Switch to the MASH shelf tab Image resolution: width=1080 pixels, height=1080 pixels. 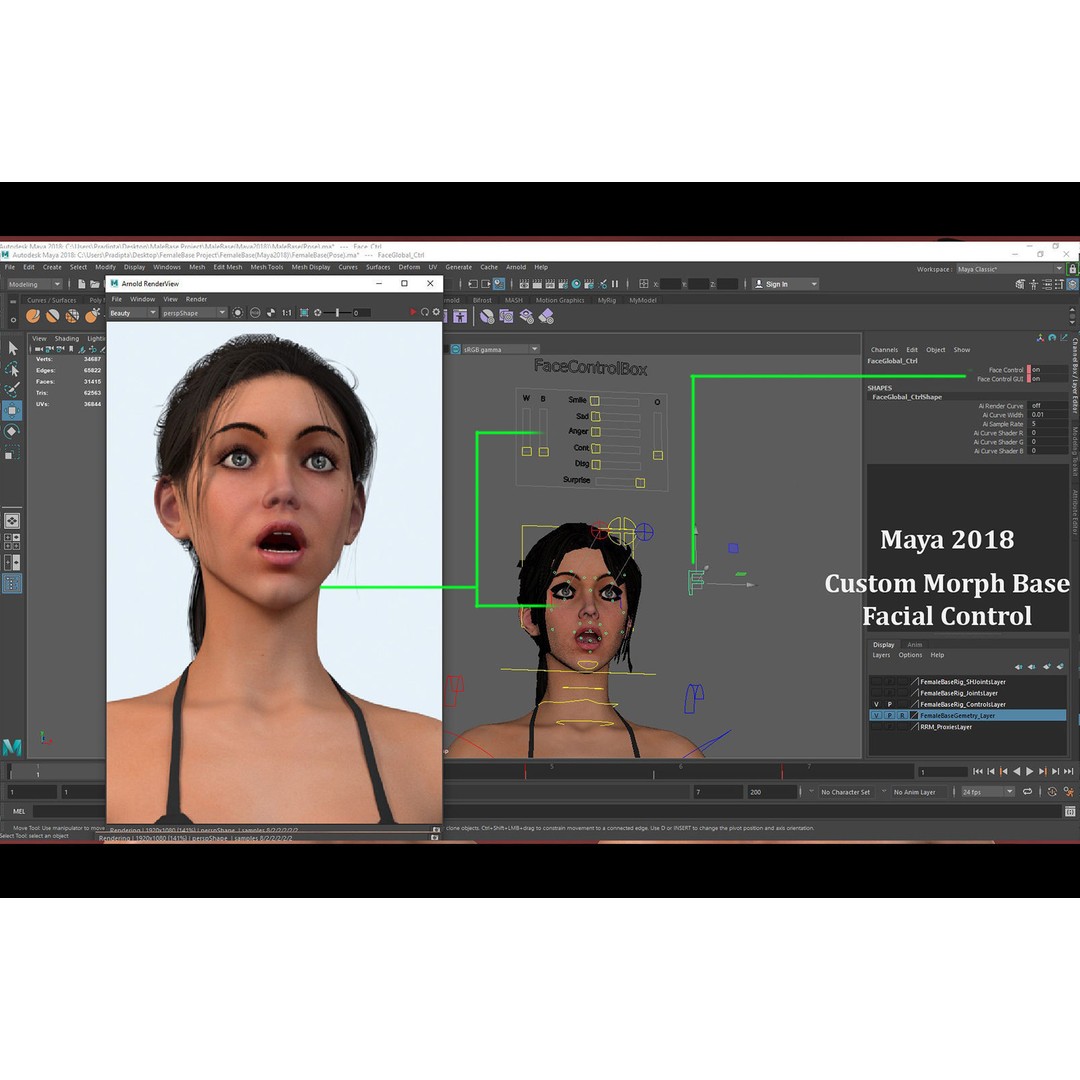(x=513, y=300)
